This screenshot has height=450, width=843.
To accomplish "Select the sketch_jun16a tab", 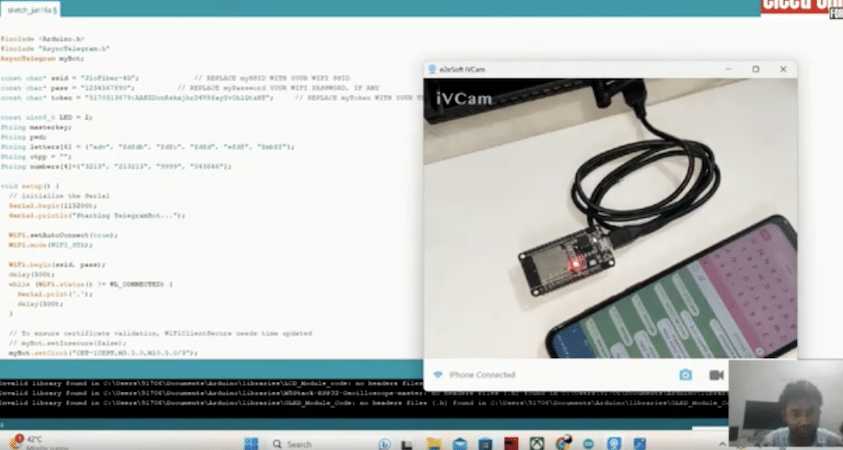I will pos(32,9).
